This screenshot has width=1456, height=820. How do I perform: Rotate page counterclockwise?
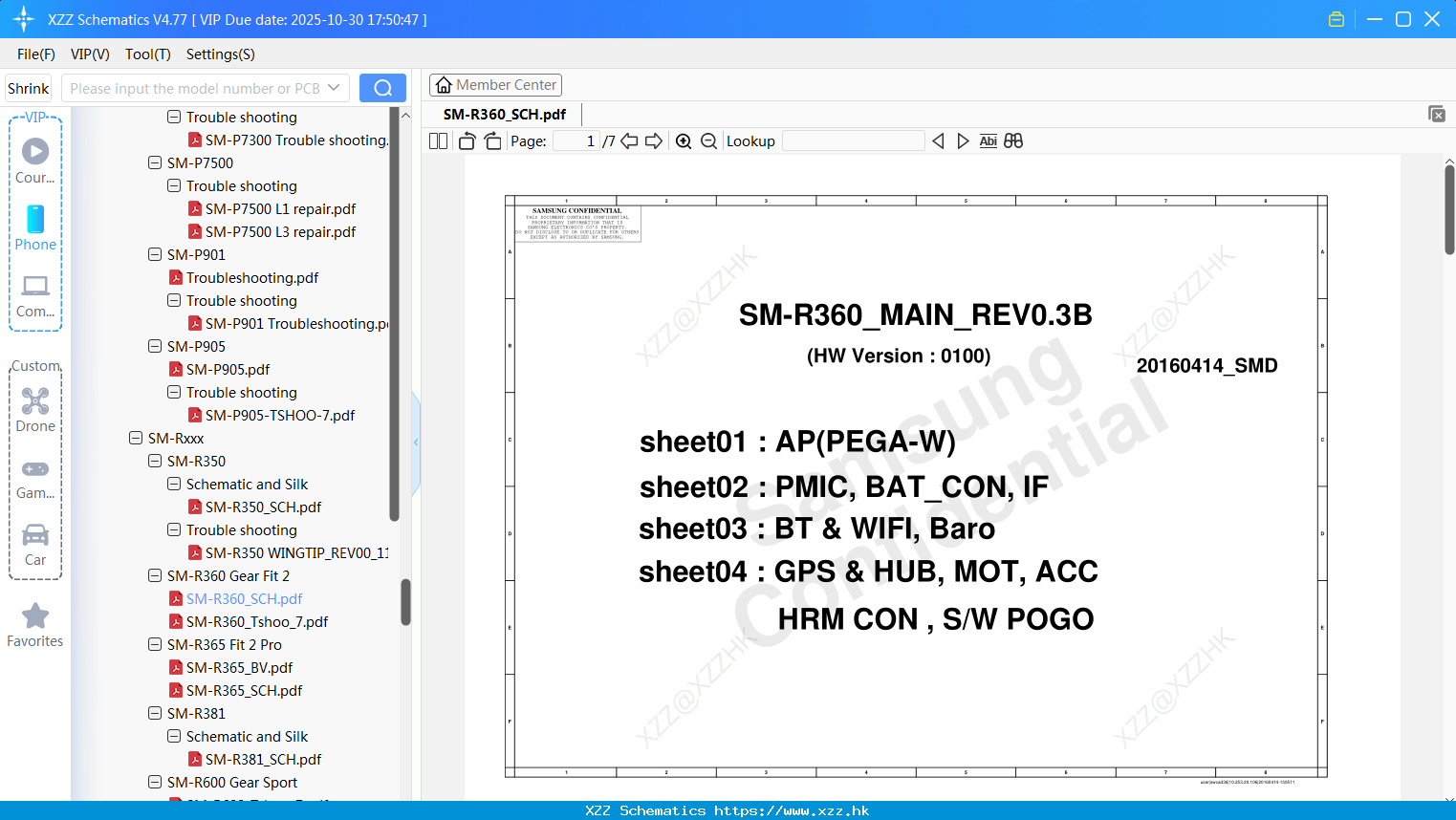tap(467, 141)
